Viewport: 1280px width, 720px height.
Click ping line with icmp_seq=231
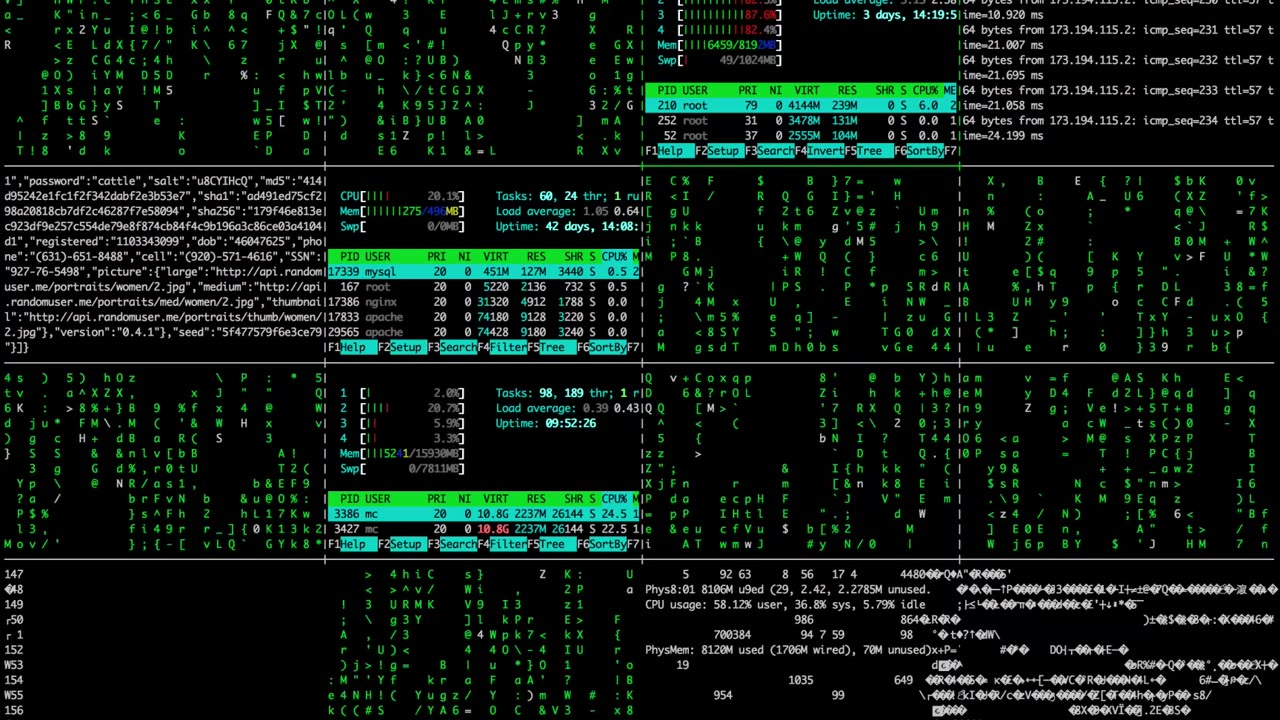(1120, 31)
